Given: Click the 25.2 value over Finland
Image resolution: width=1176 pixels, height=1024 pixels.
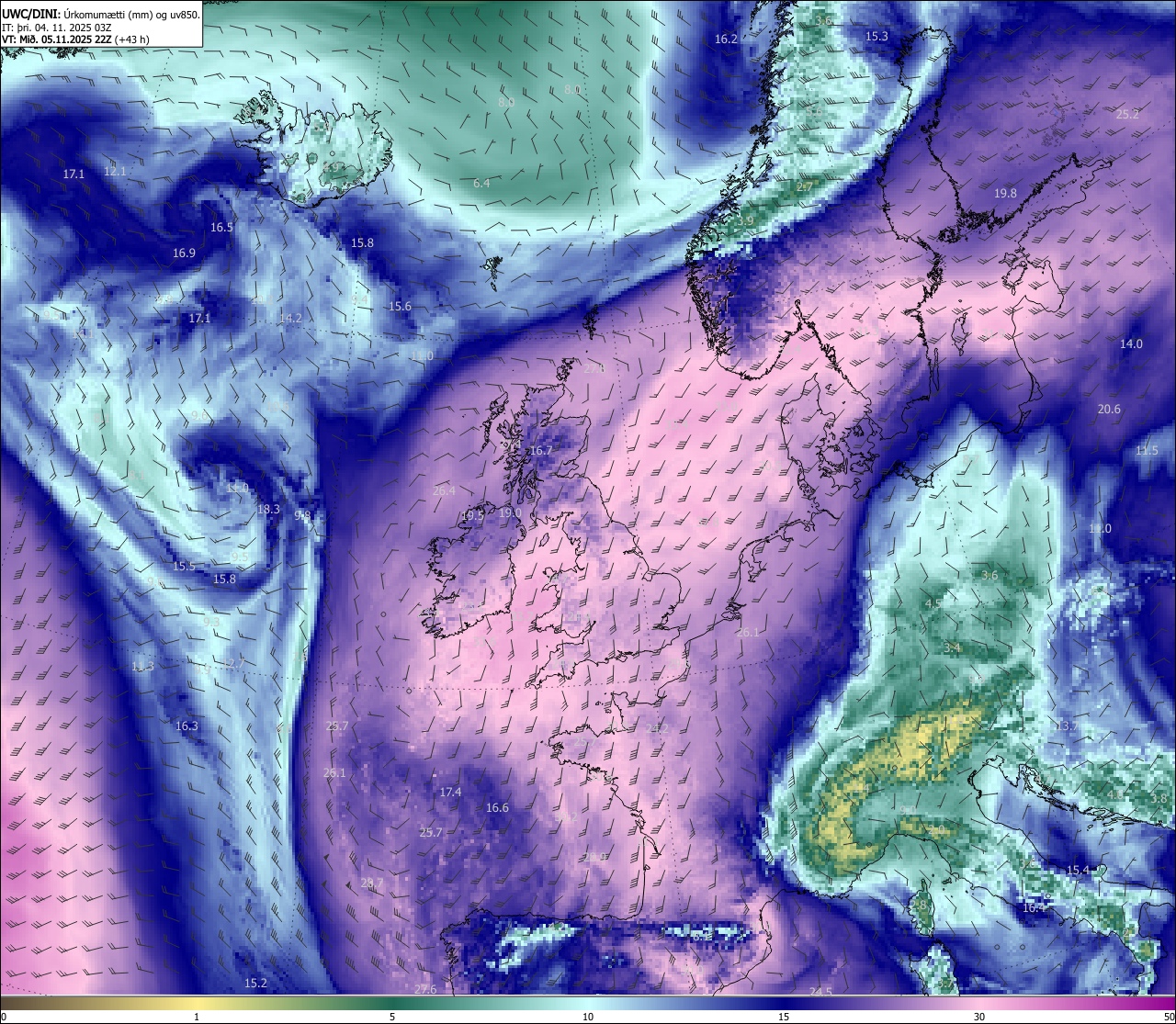Looking at the screenshot, I should tap(1127, 114).
